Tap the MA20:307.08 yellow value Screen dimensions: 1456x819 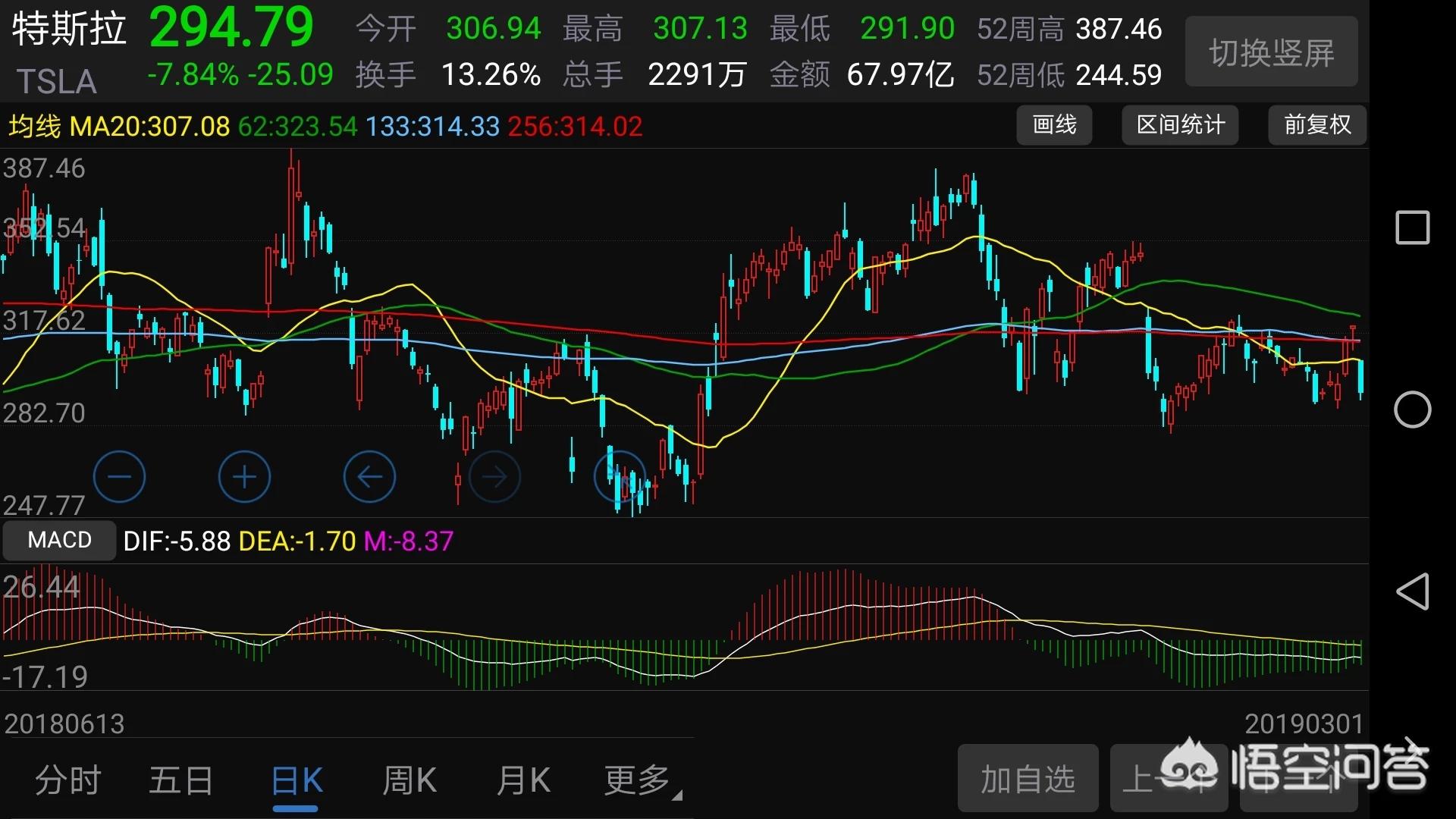(149, 126)
